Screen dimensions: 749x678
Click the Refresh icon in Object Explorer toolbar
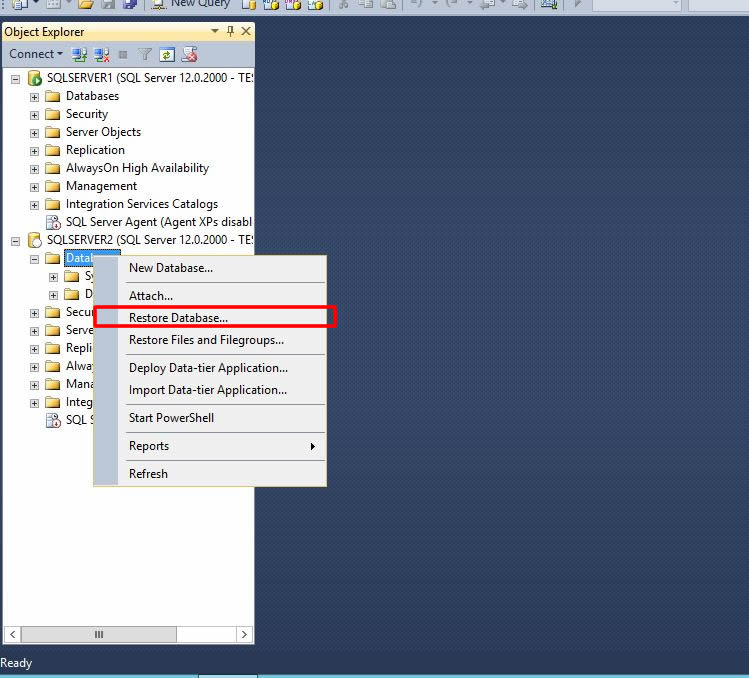click(x=167, y=54)
